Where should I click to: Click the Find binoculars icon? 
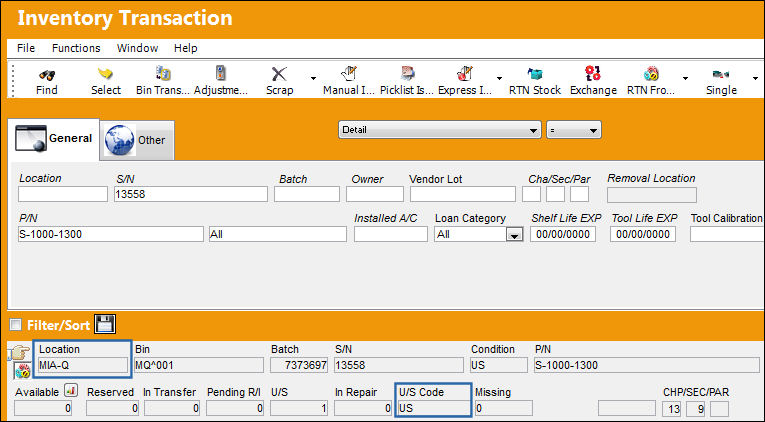(x=47, y=75)
